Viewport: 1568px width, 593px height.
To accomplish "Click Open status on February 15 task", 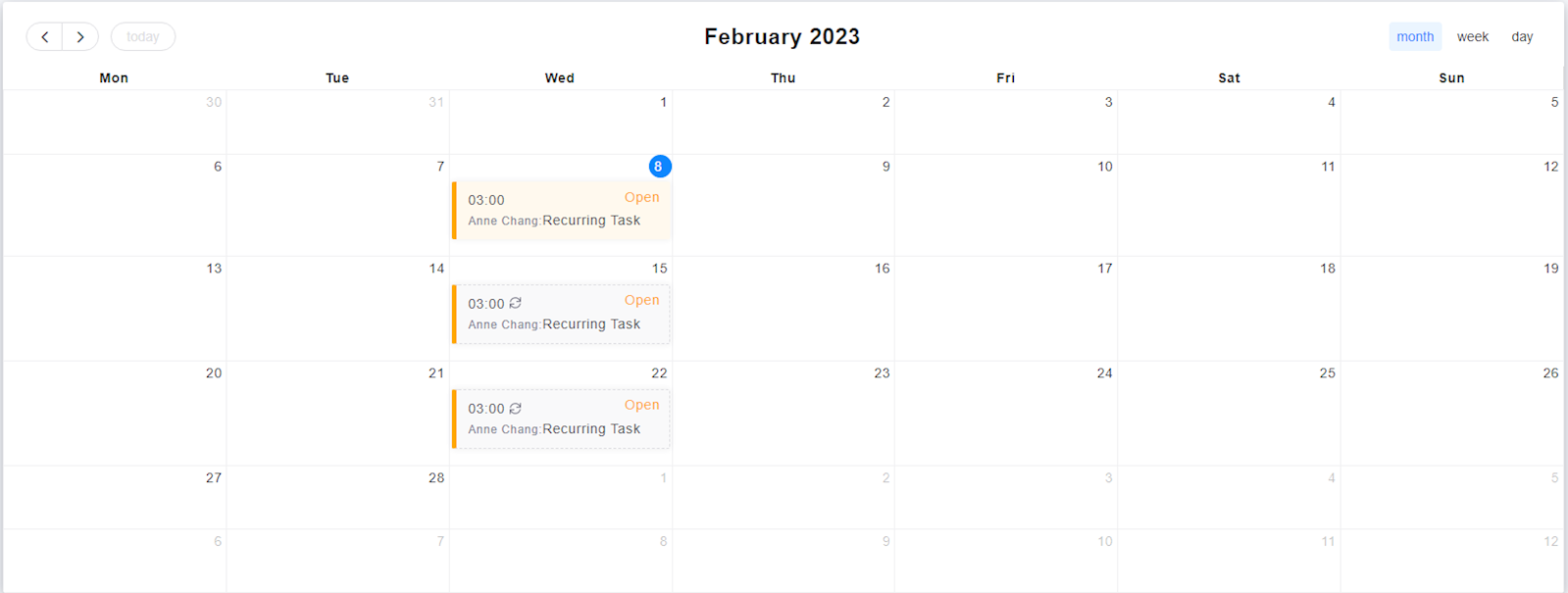I will click(641, 300).
